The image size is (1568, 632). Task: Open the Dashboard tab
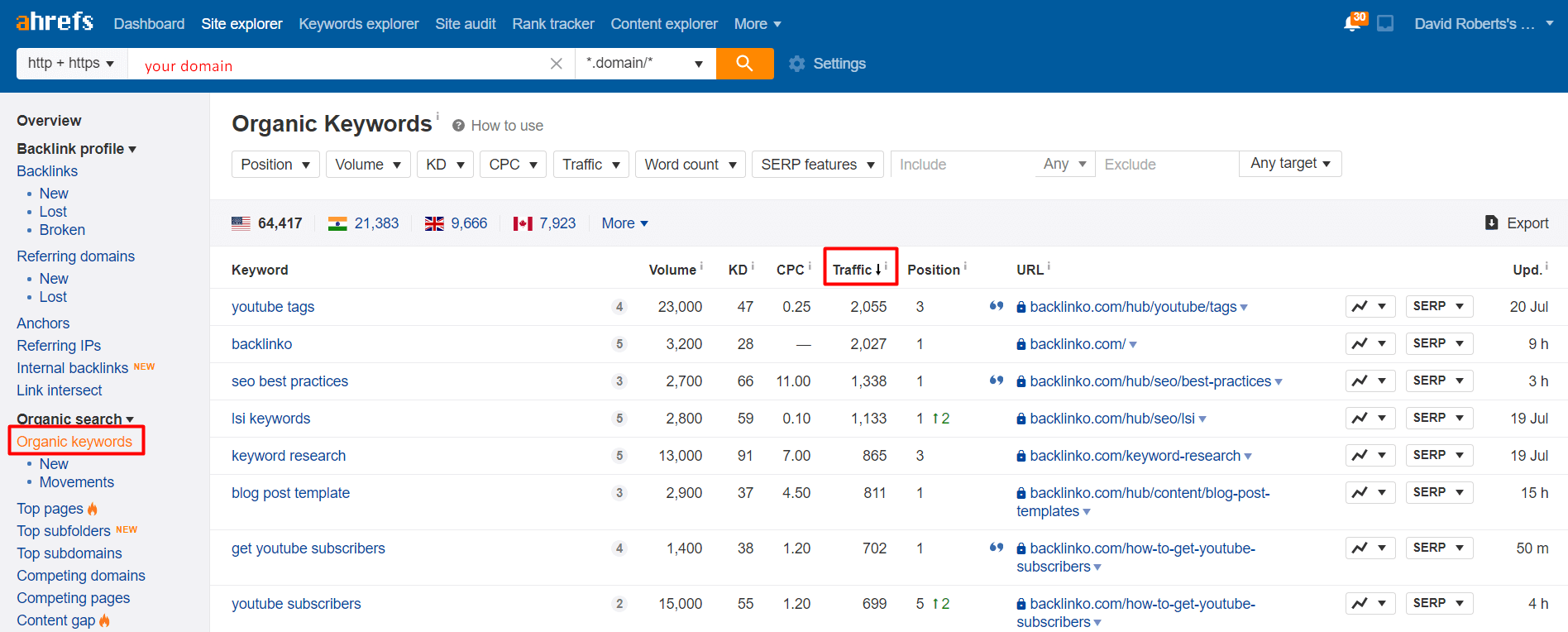click(149, 24)
